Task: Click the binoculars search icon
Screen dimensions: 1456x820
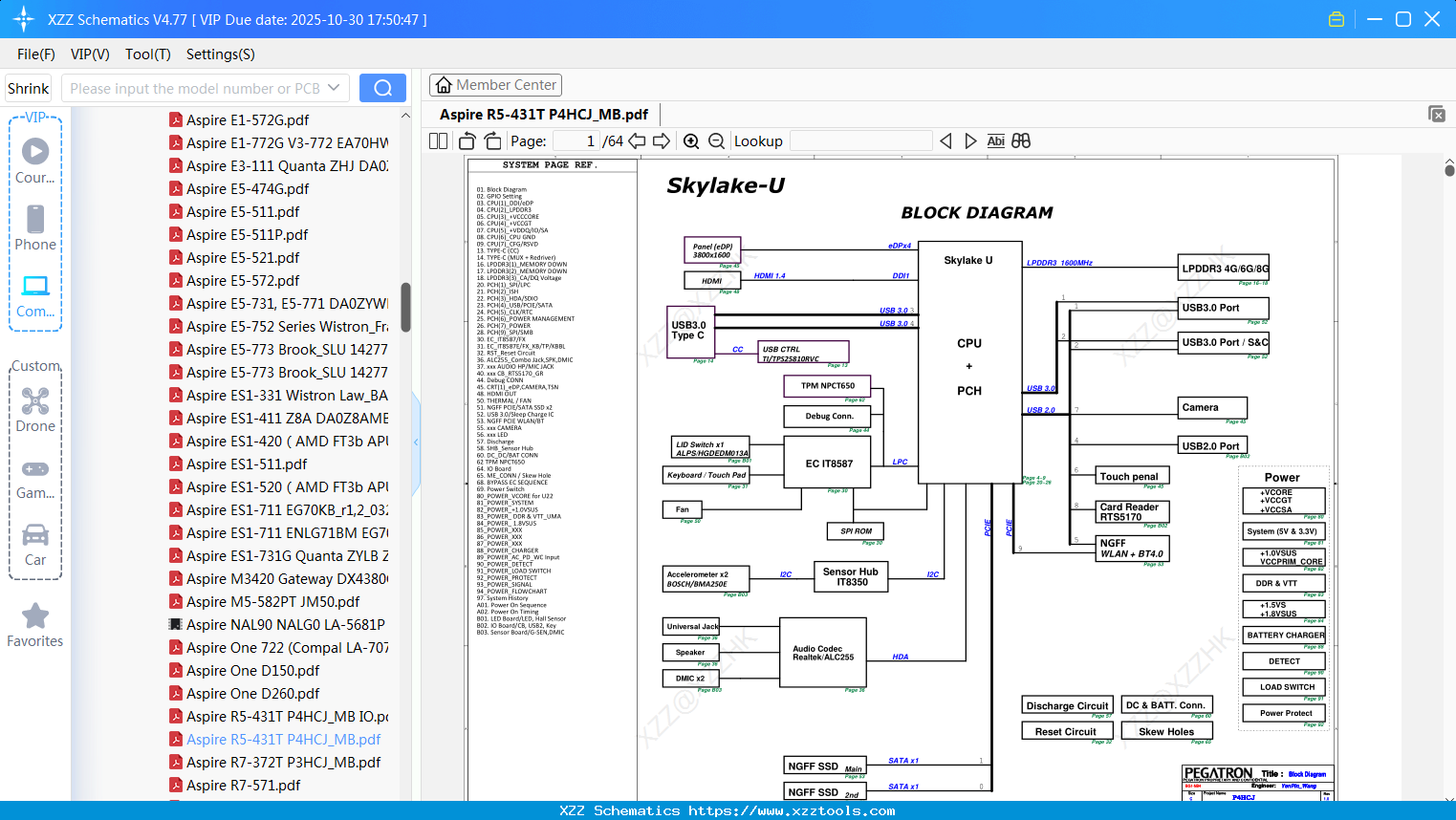Action: [1021, 141]
